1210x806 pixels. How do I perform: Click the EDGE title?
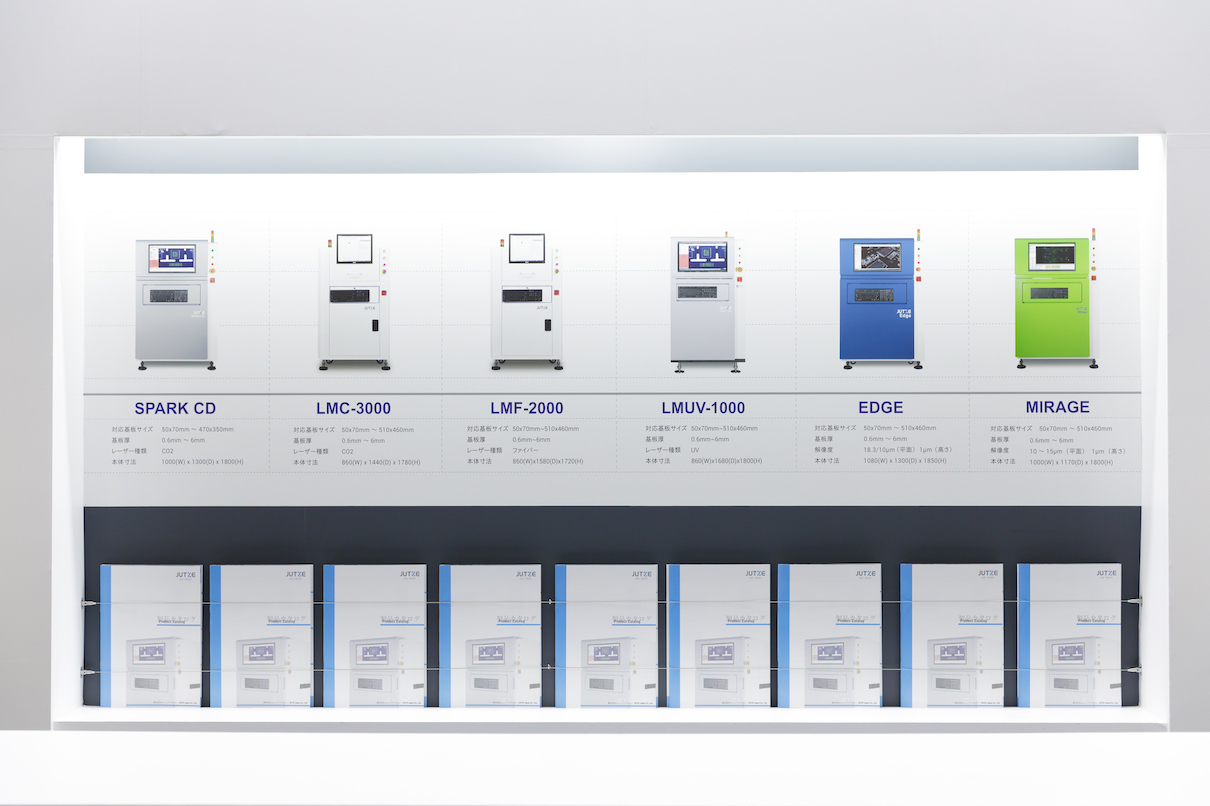(x=880, y=407)
